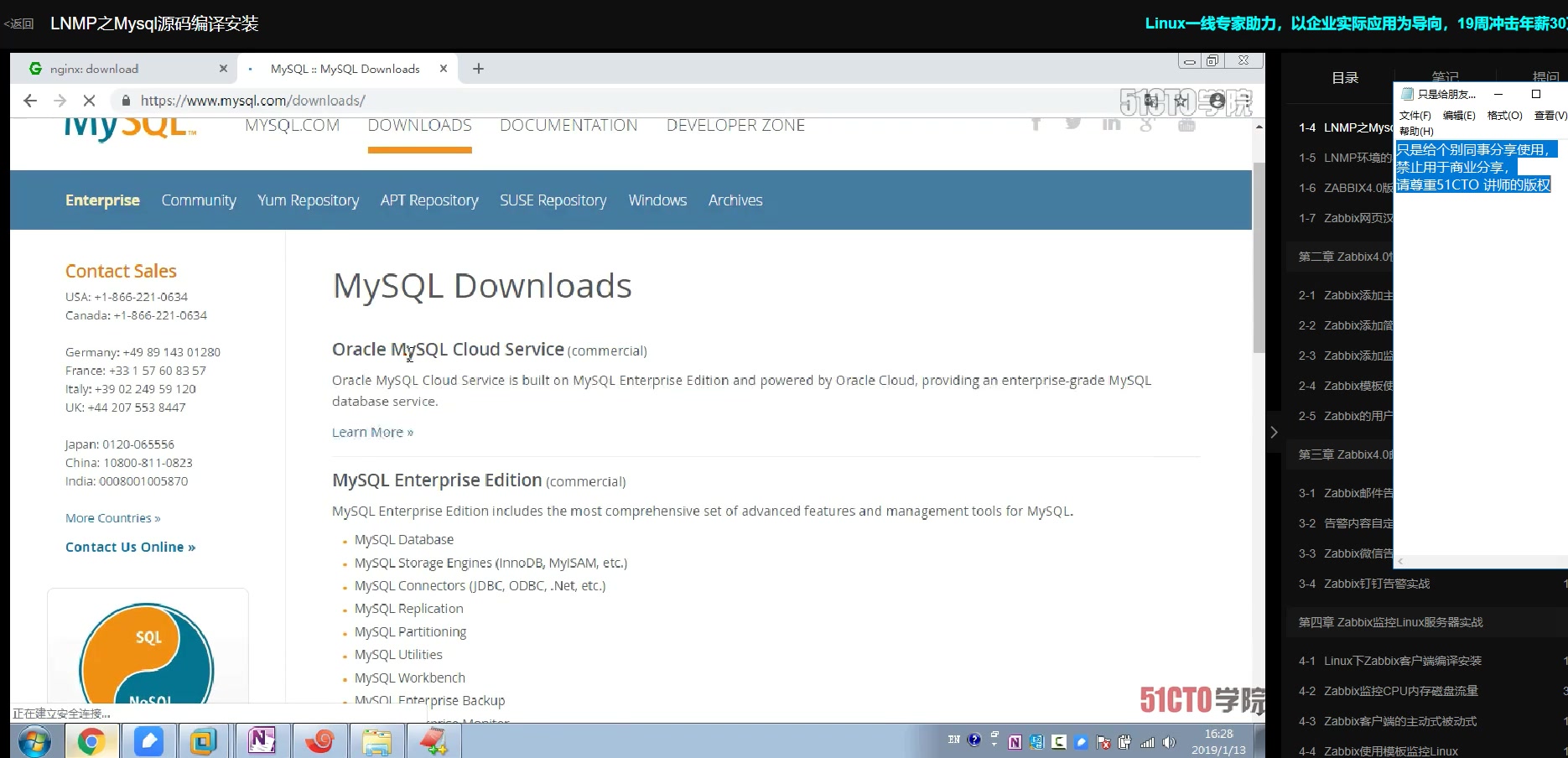This screenshot has height=758, width=1568.
Task: Click the address bar URL
Action: (x=253, y=101)
